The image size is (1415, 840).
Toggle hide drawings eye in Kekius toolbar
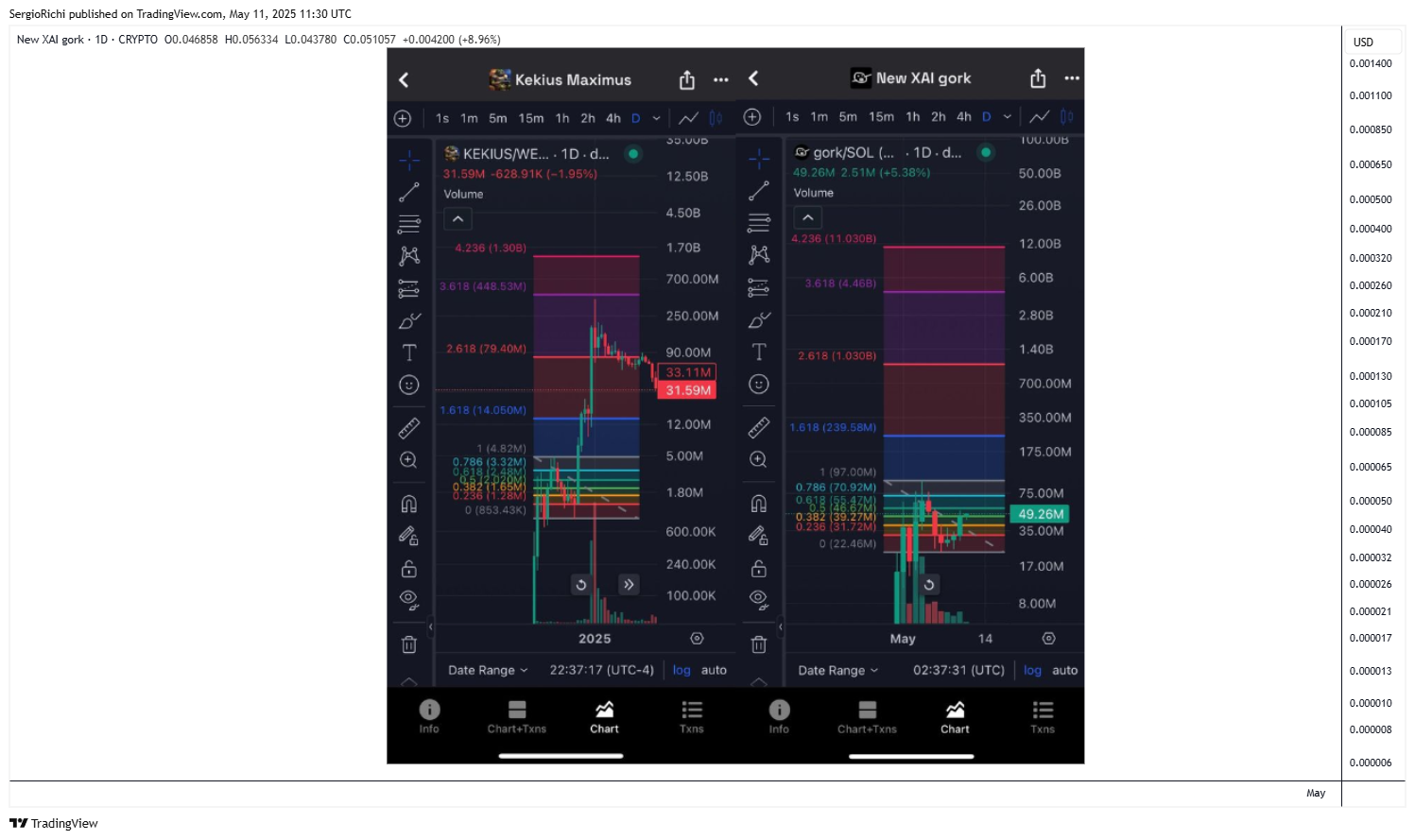coord(409,599)
